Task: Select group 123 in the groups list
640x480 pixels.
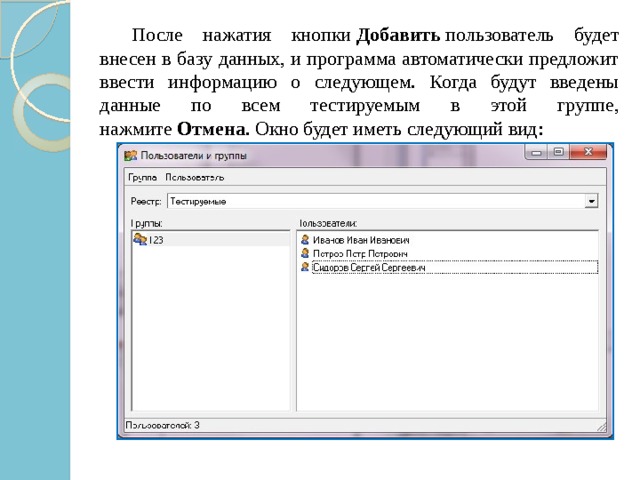Action: point(211,240)
